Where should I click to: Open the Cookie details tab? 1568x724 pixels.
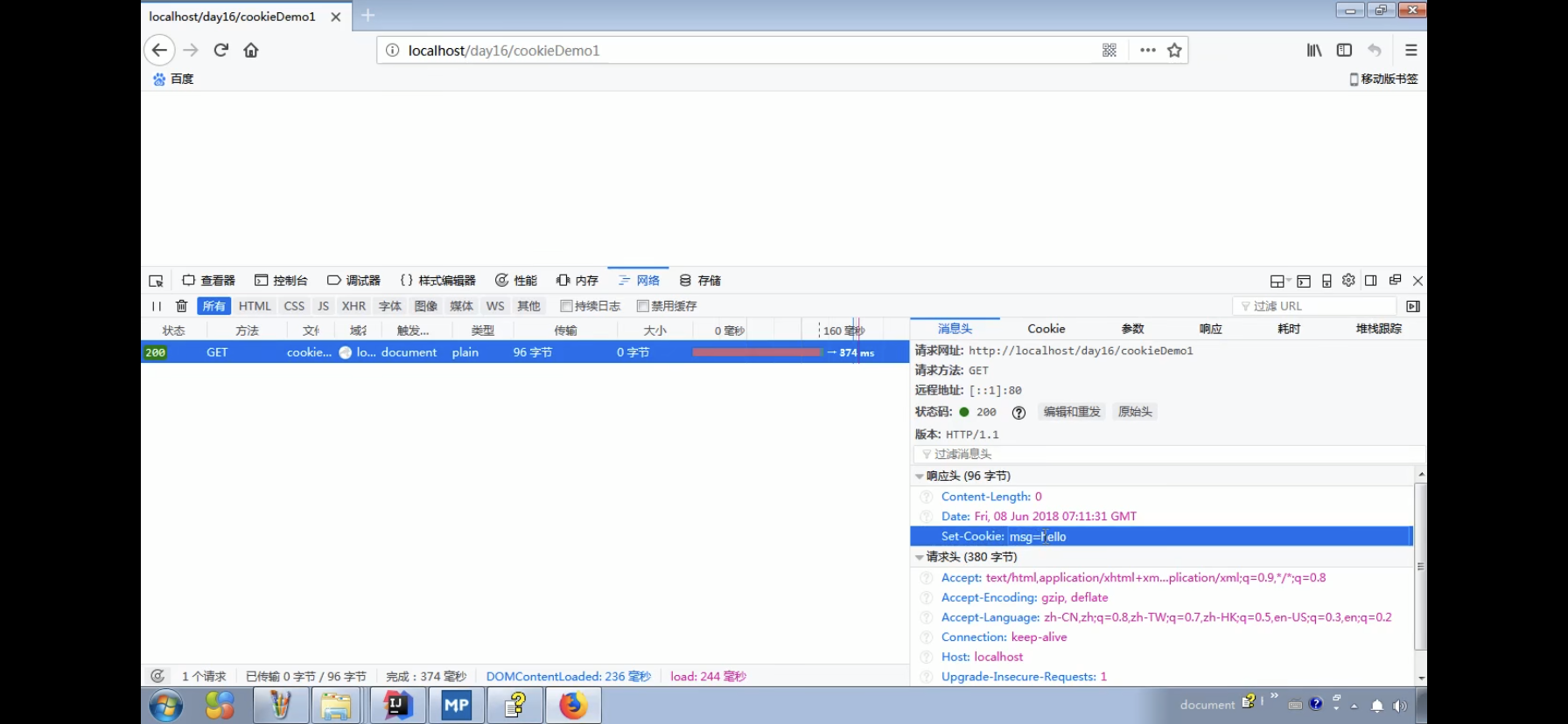coord(1046,329)
